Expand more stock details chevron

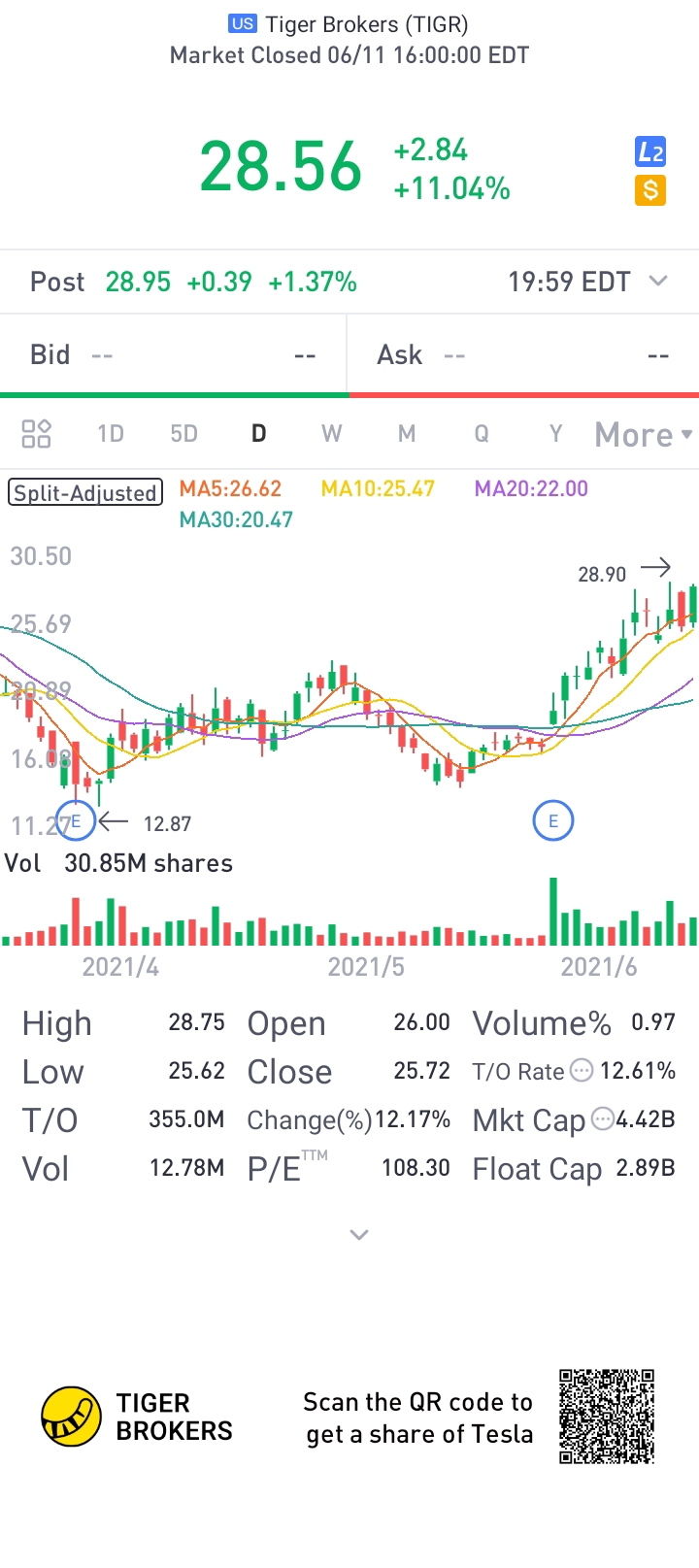[x=359, y=1235]
